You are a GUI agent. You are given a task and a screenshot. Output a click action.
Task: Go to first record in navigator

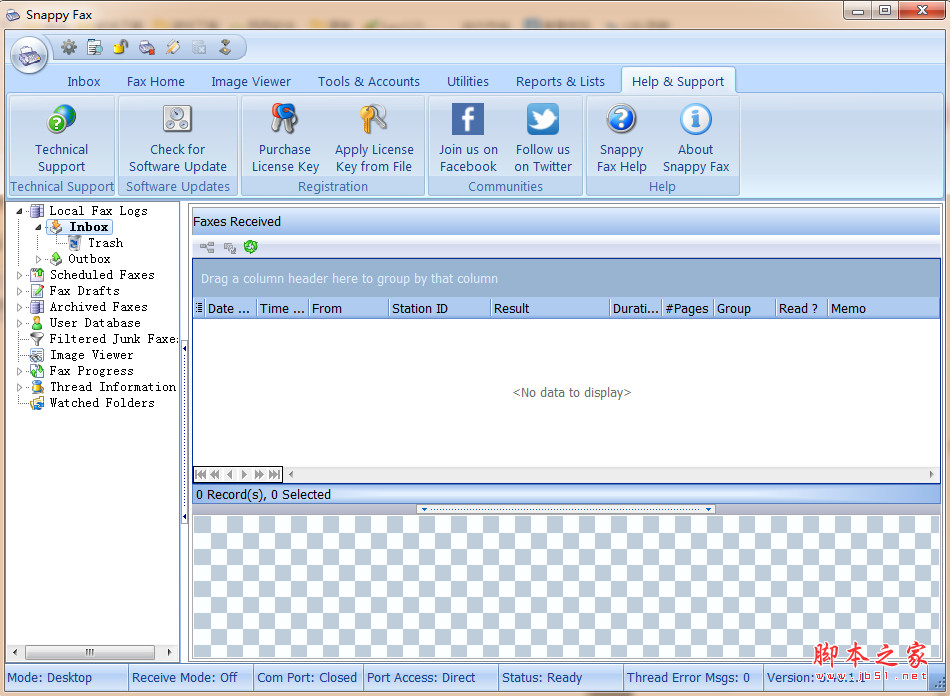(x=201, y=474)
